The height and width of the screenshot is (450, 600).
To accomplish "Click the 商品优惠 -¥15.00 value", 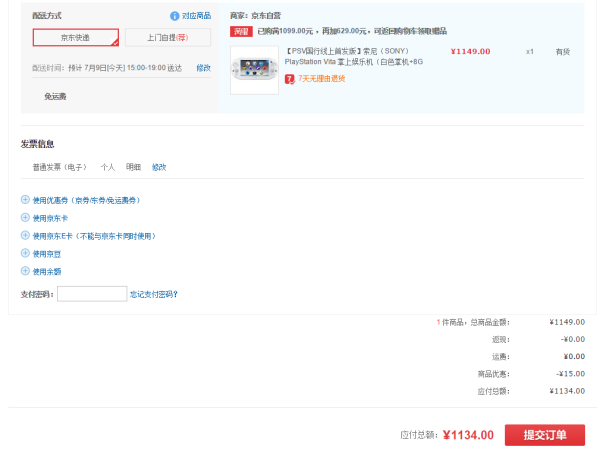I will pos(571,374).
